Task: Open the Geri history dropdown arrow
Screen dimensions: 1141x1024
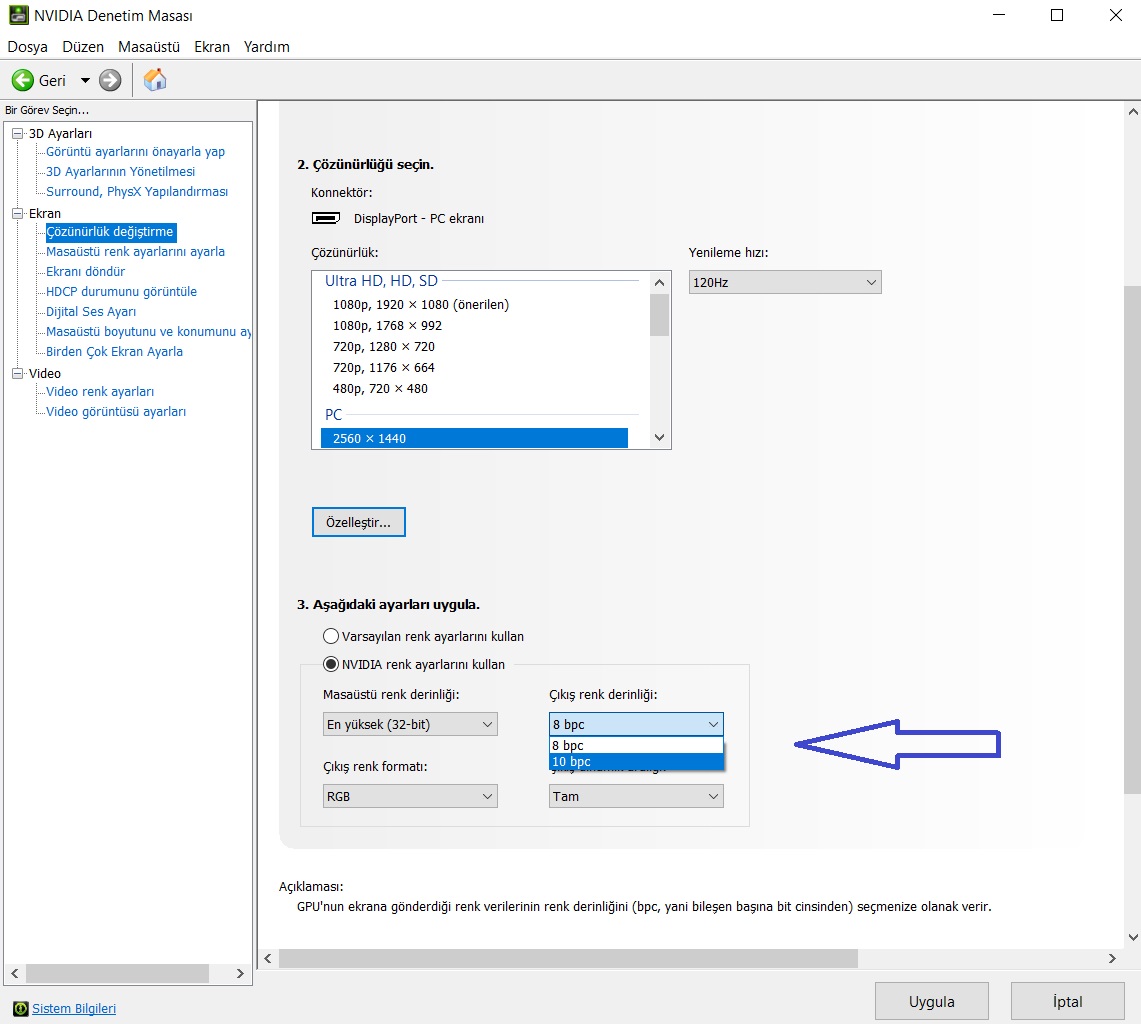Action: click(x=85, y=80)
